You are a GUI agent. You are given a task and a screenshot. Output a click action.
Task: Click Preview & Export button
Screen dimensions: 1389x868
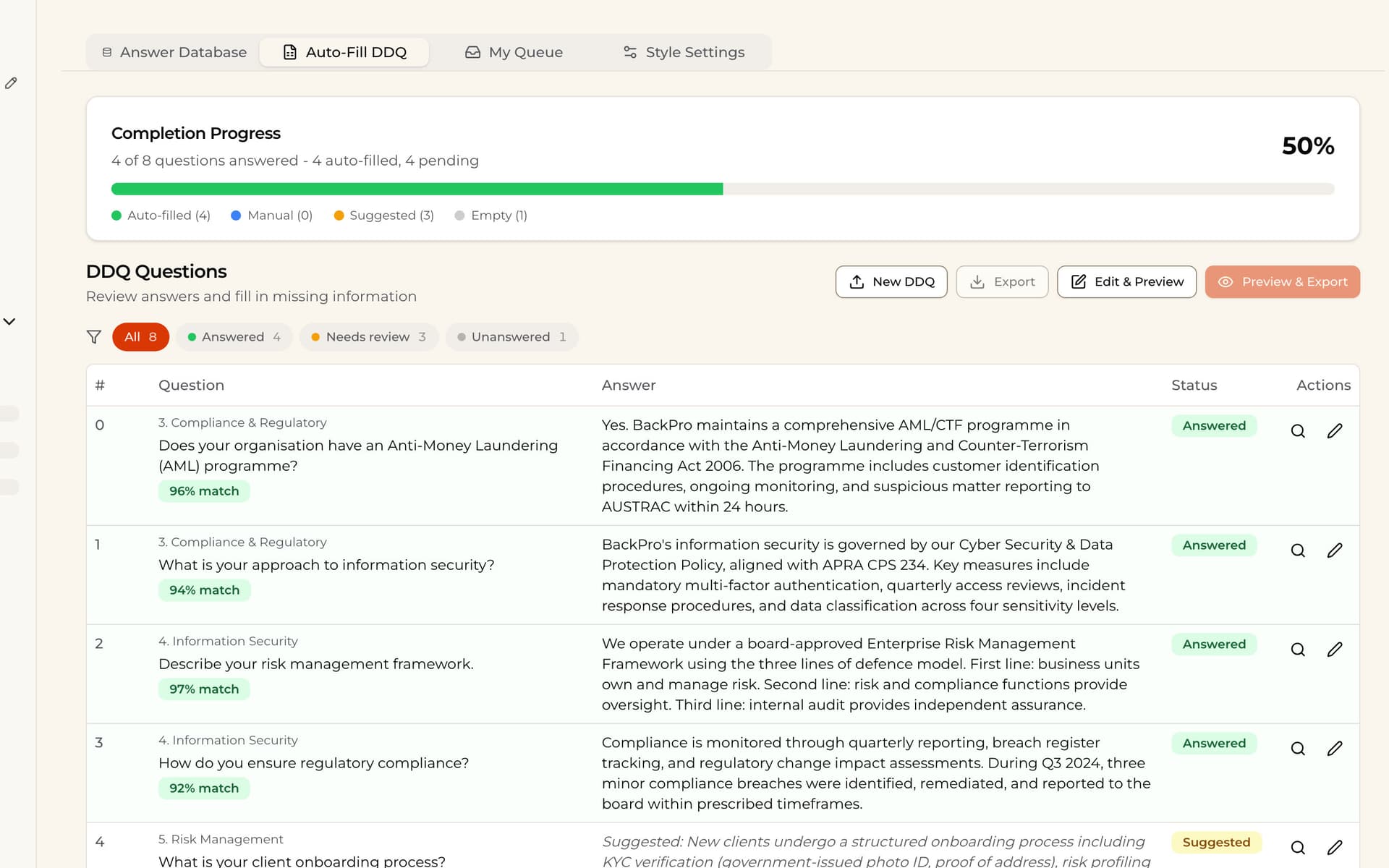pyautogui.click(x=1282, y=281)
